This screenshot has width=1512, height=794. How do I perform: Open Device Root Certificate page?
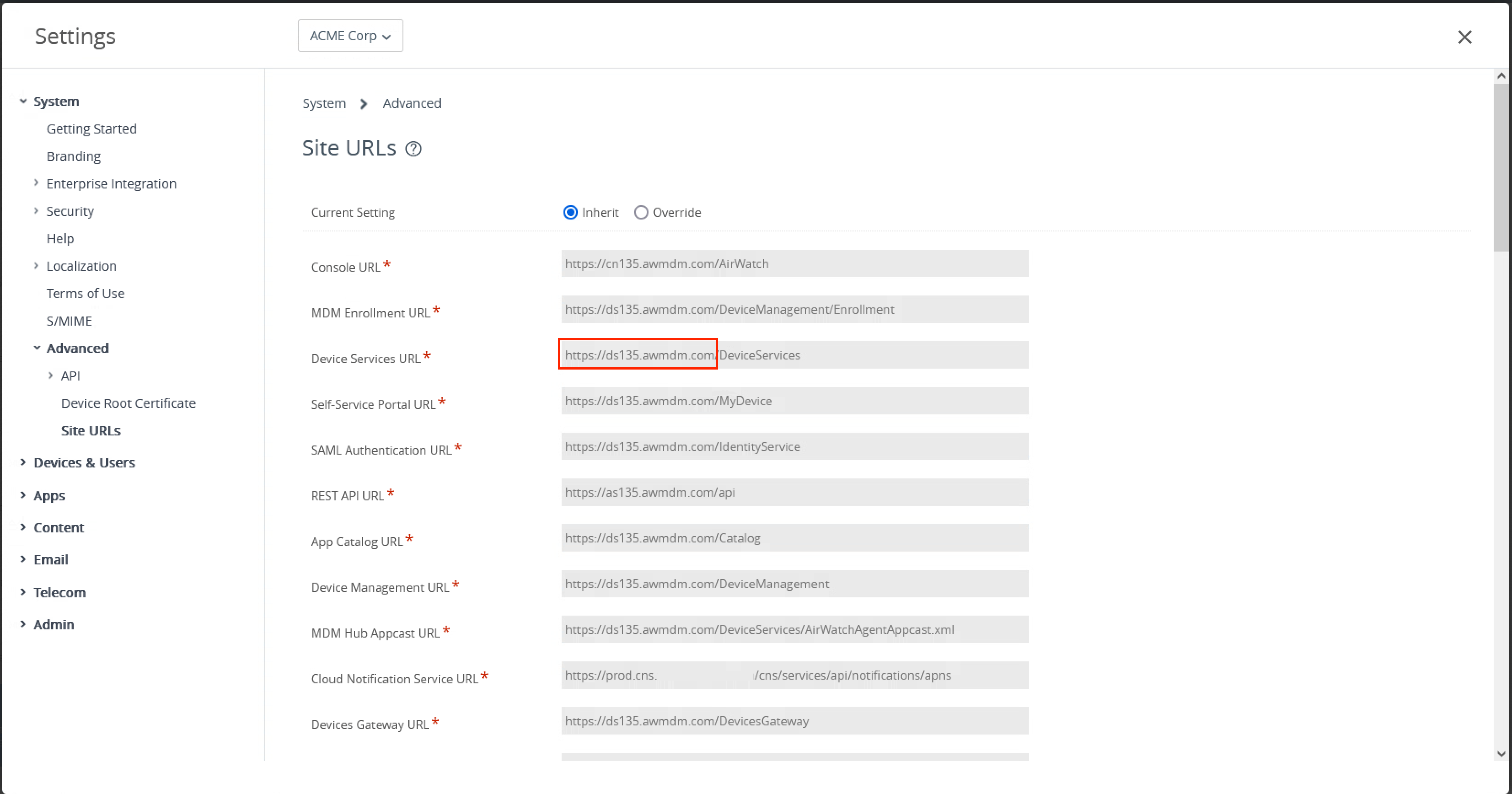(128, 403)
